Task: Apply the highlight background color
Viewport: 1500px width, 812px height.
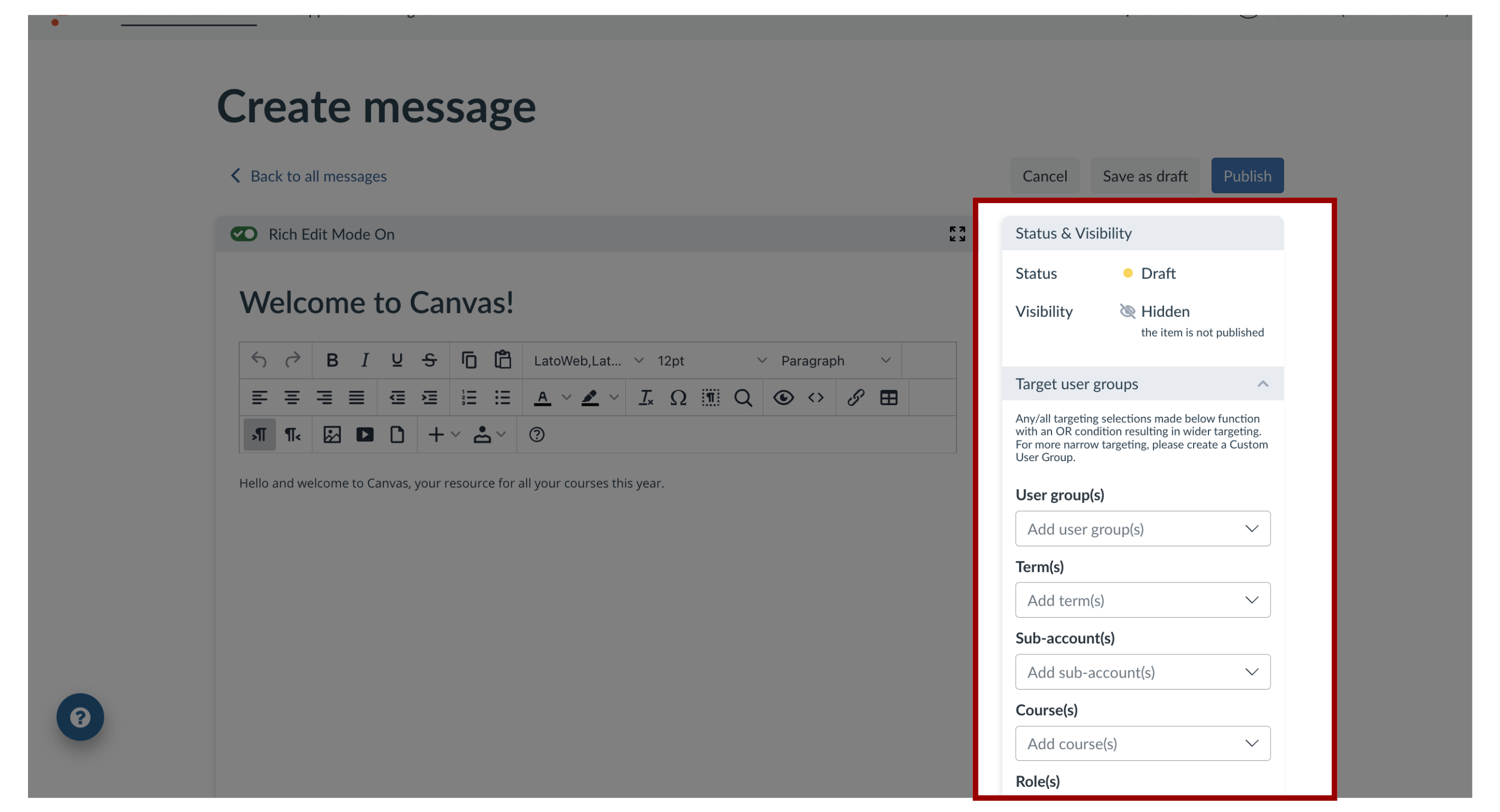Action: click(x=590, y=397)
